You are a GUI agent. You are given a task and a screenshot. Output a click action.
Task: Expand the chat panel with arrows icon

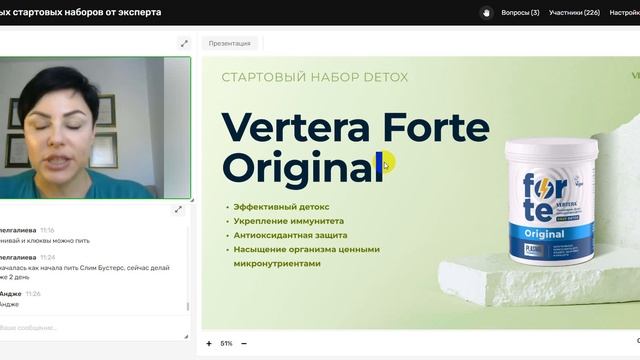(x=178, y=210)
